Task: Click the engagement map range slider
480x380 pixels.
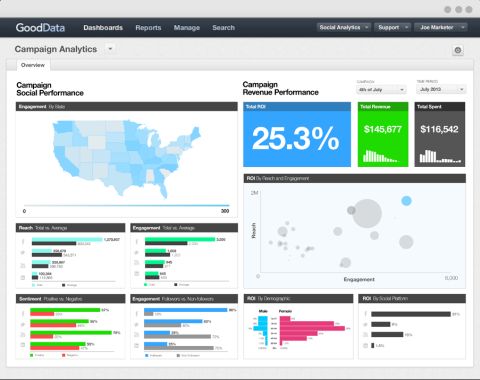Action: (126, 205)
